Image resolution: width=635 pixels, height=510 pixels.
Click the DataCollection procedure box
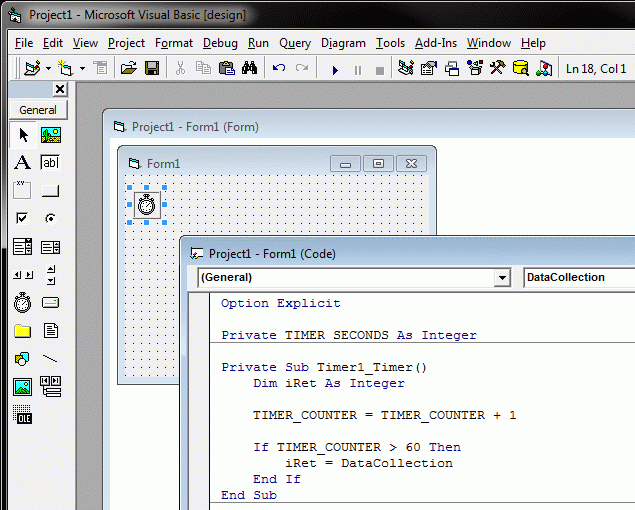[579, 277]
